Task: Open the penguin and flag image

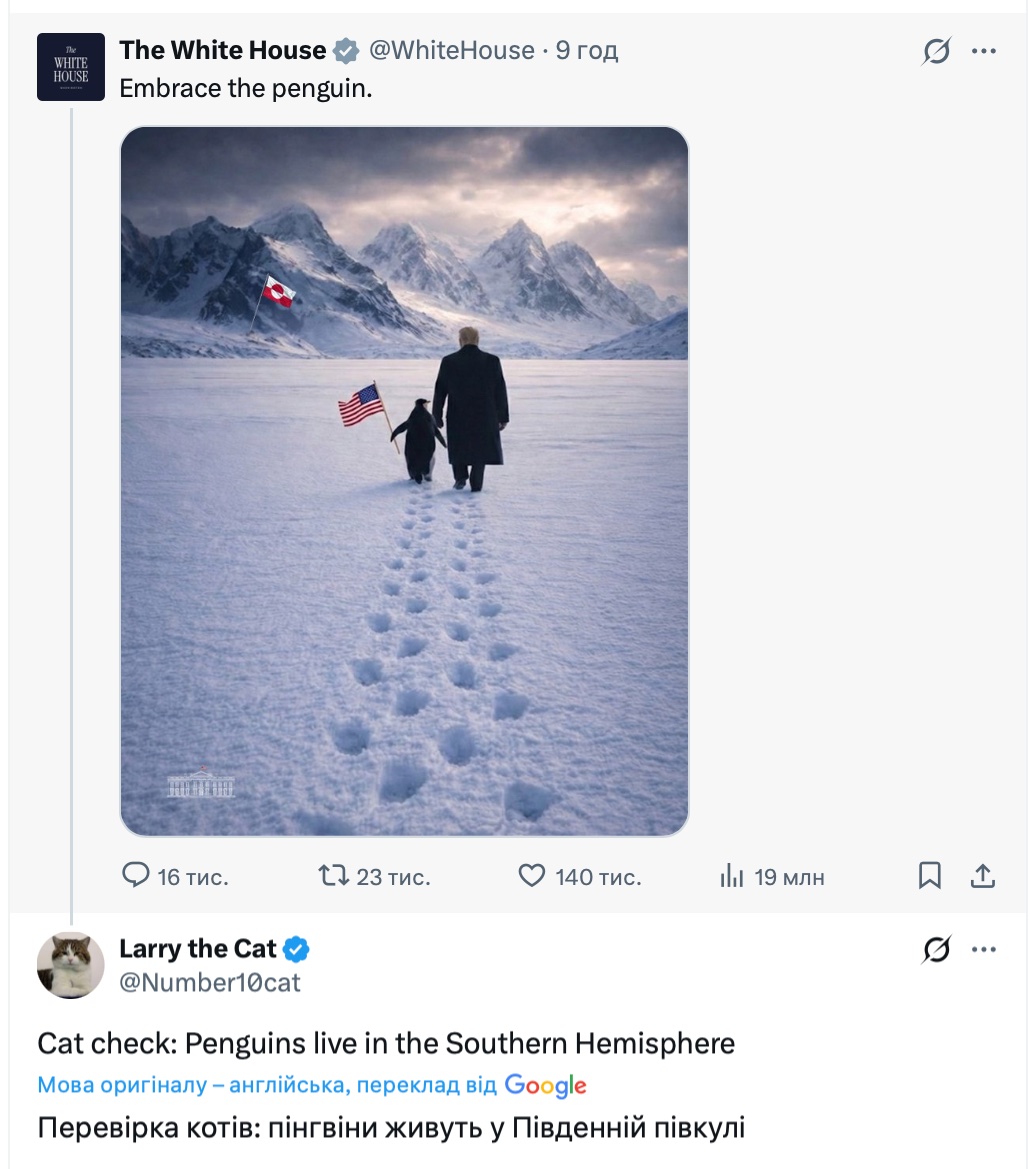Action: click(404, 481)
